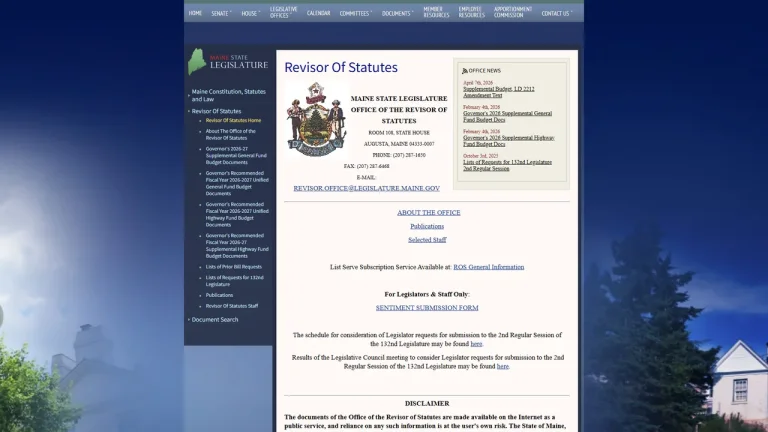Go to Member Resources
The width and height of the screenshot is (768, 432).
point(436,12)
